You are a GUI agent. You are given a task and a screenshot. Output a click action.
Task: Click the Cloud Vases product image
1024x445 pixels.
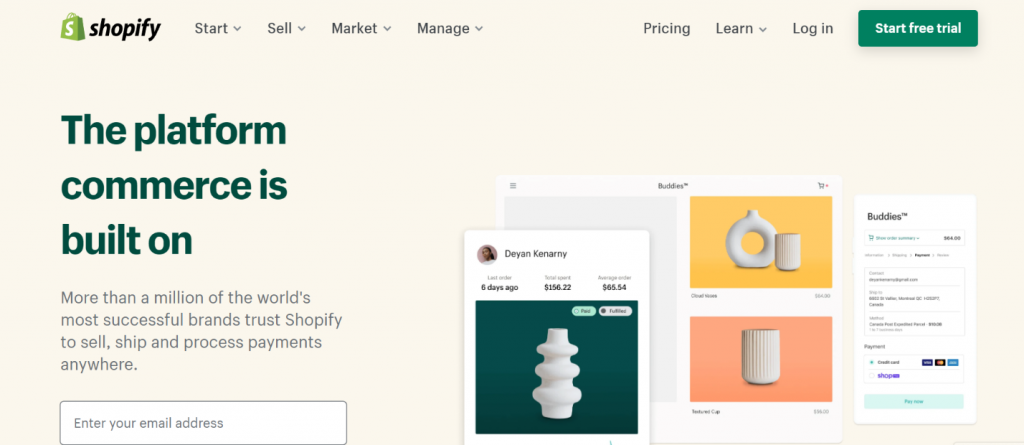[760, 240]
